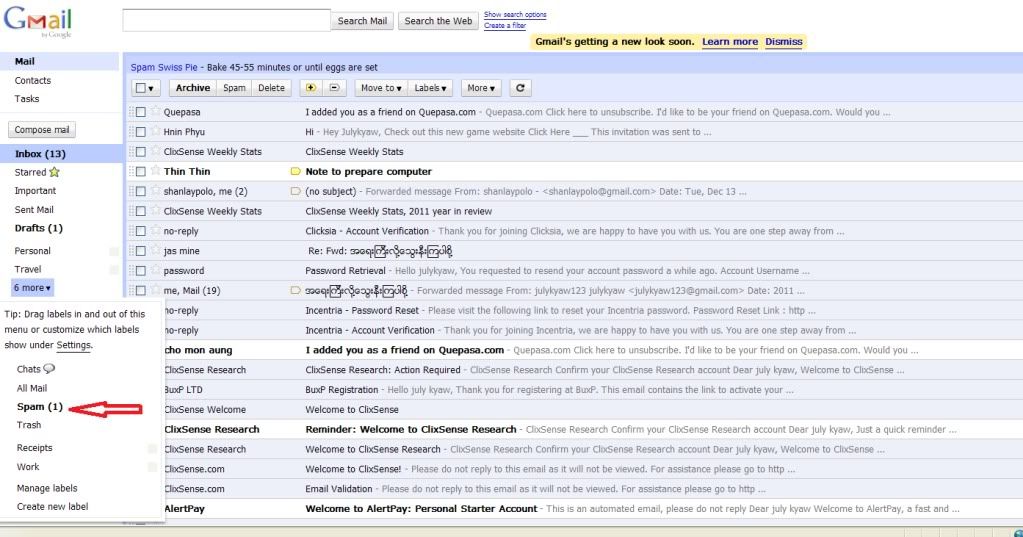Click the Spam toolbar button
The image size is (1023, 537).
click(234, 88)
